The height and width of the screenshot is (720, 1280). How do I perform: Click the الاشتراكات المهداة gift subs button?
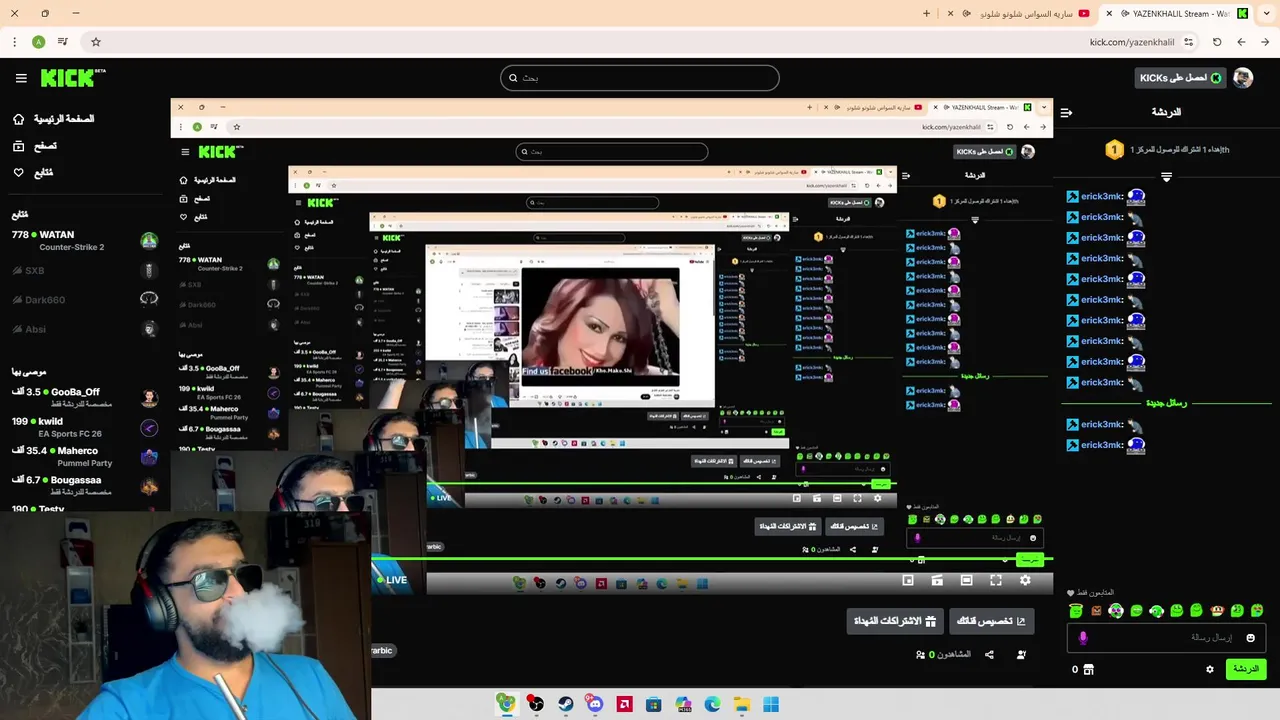coord(895,621)
